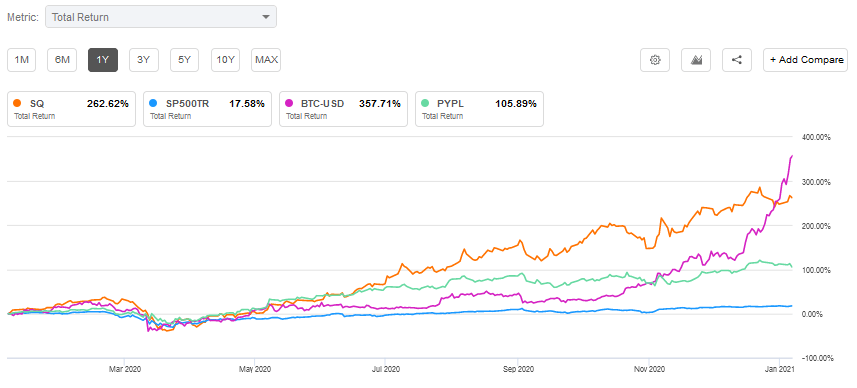
Task: Click the Metric: label
Action: click(23, 17)
